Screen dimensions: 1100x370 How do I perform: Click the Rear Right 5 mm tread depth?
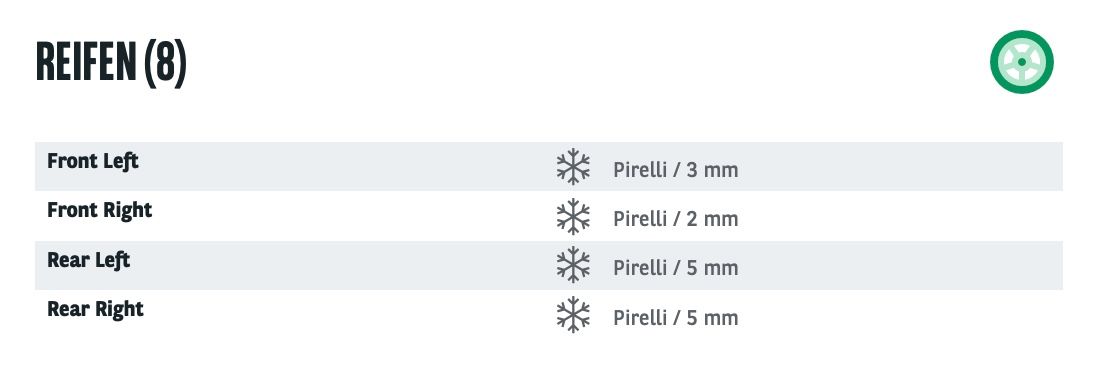(712, 318)
